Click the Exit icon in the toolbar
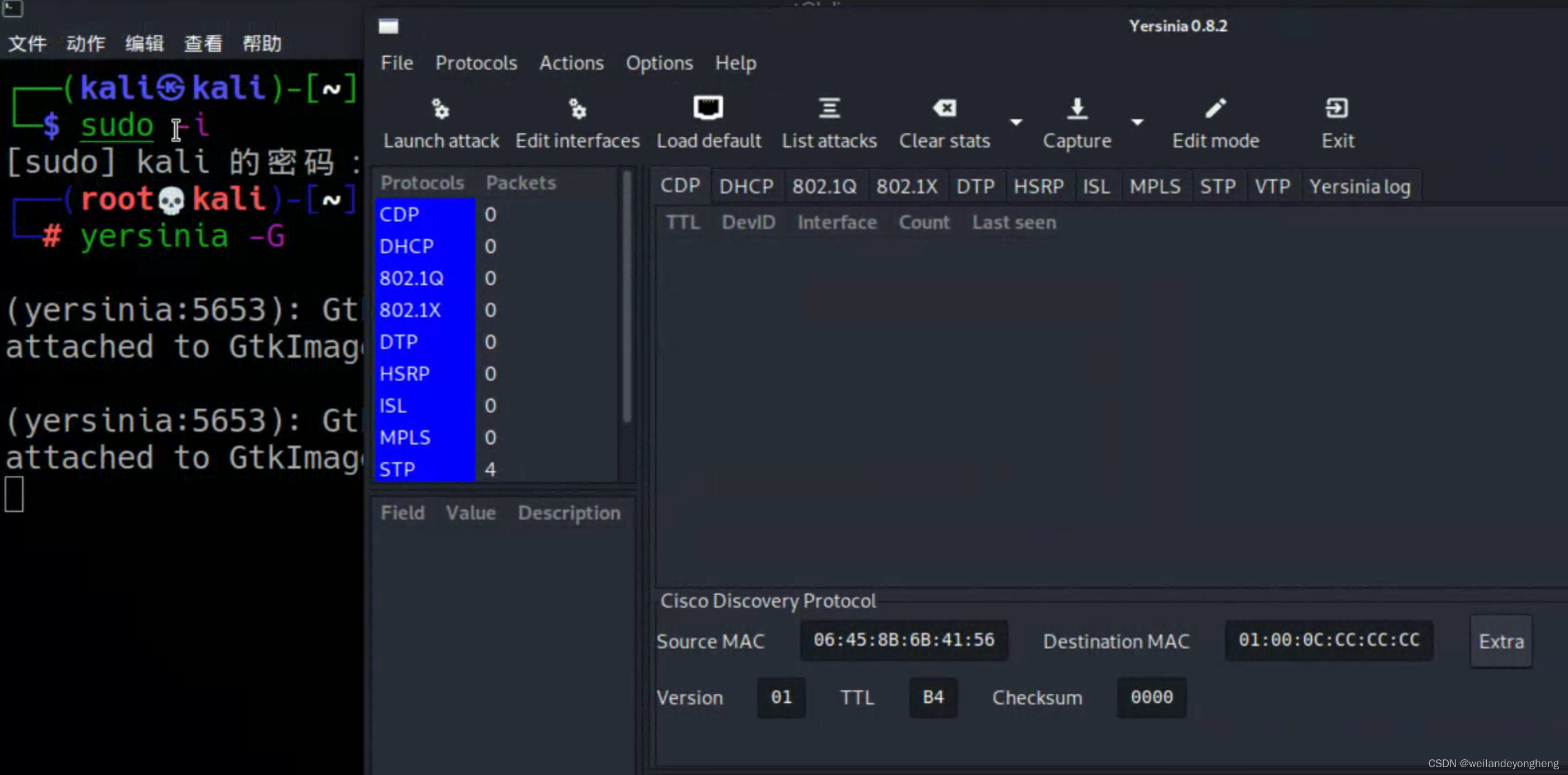The image size is (1568, 775). point(1337,109)
